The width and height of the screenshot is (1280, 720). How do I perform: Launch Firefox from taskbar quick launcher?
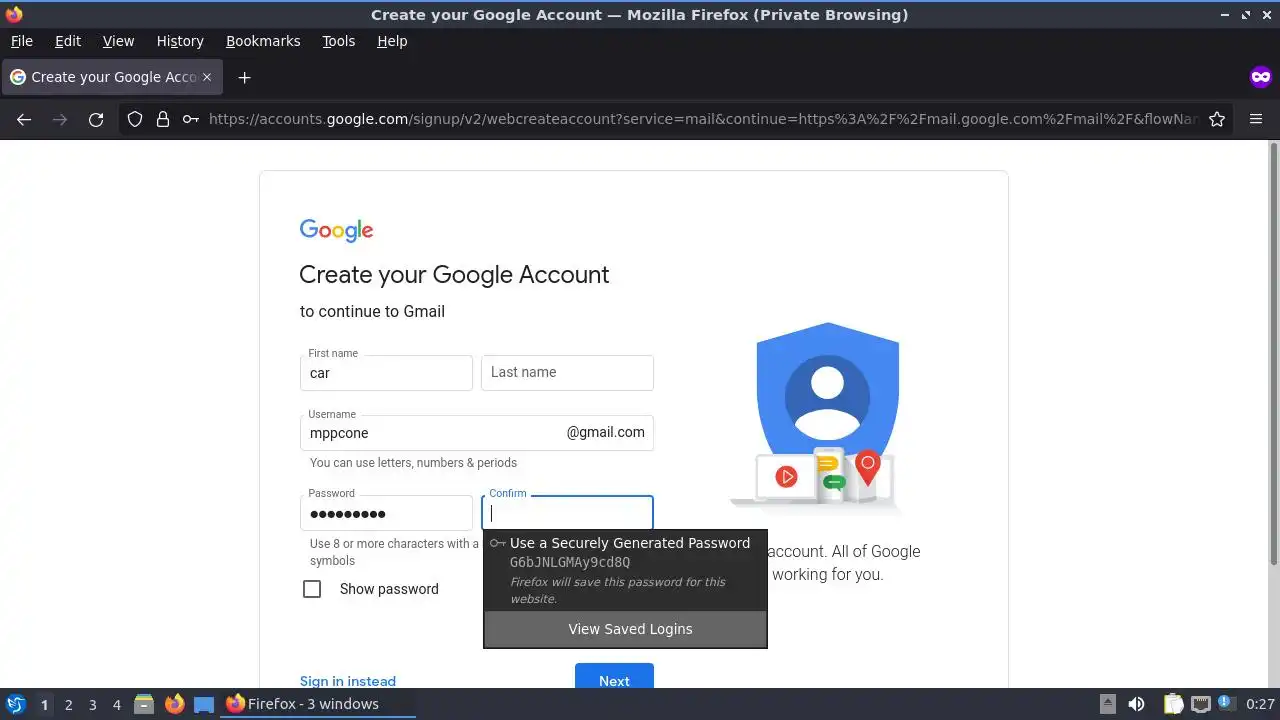click(x=174, y=704)
